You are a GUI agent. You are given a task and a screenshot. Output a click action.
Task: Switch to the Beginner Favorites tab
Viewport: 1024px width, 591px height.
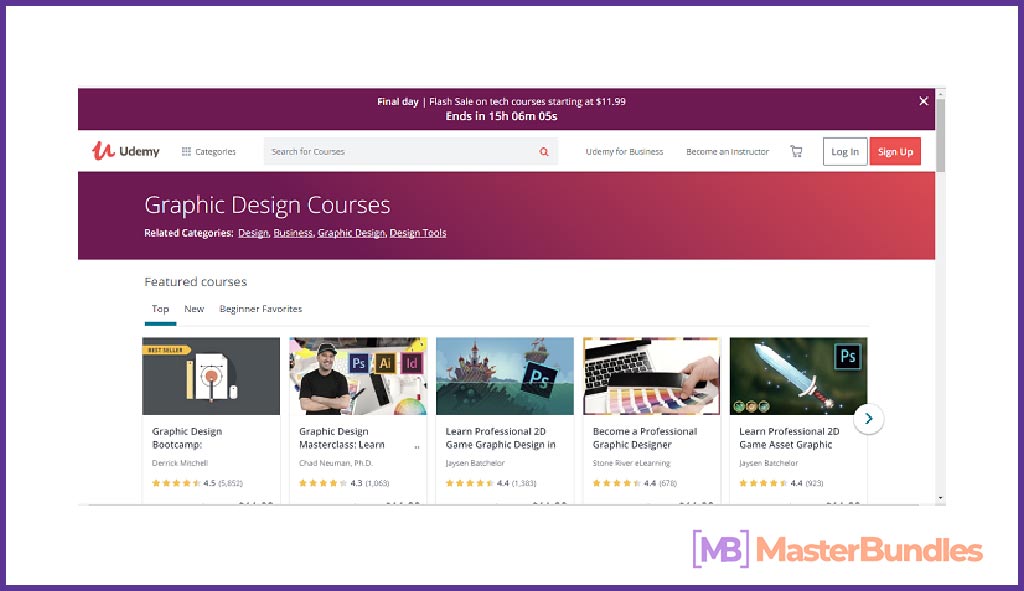click(261, 309)
